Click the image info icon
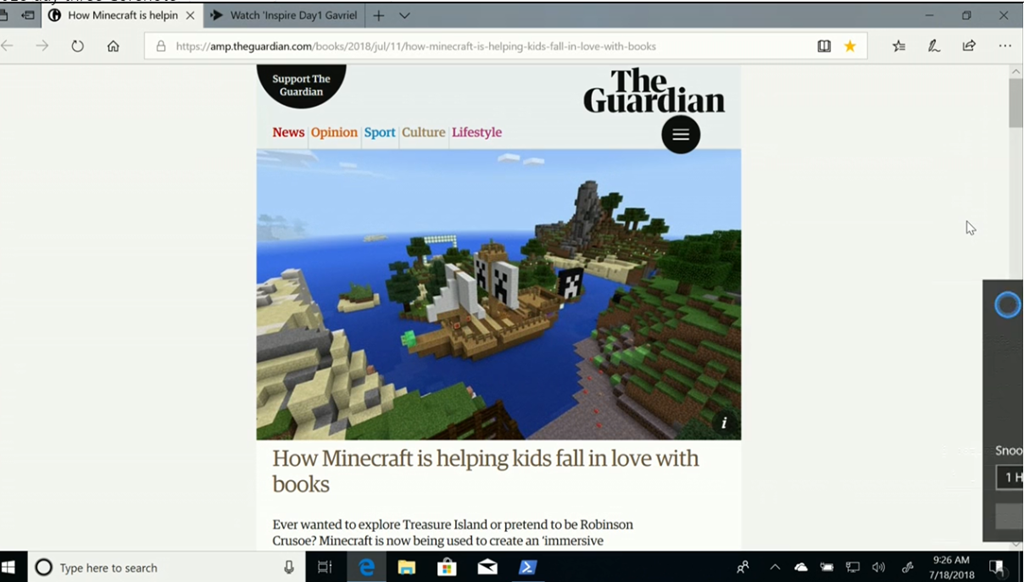The image size is (1024, 582). [724, 423]
